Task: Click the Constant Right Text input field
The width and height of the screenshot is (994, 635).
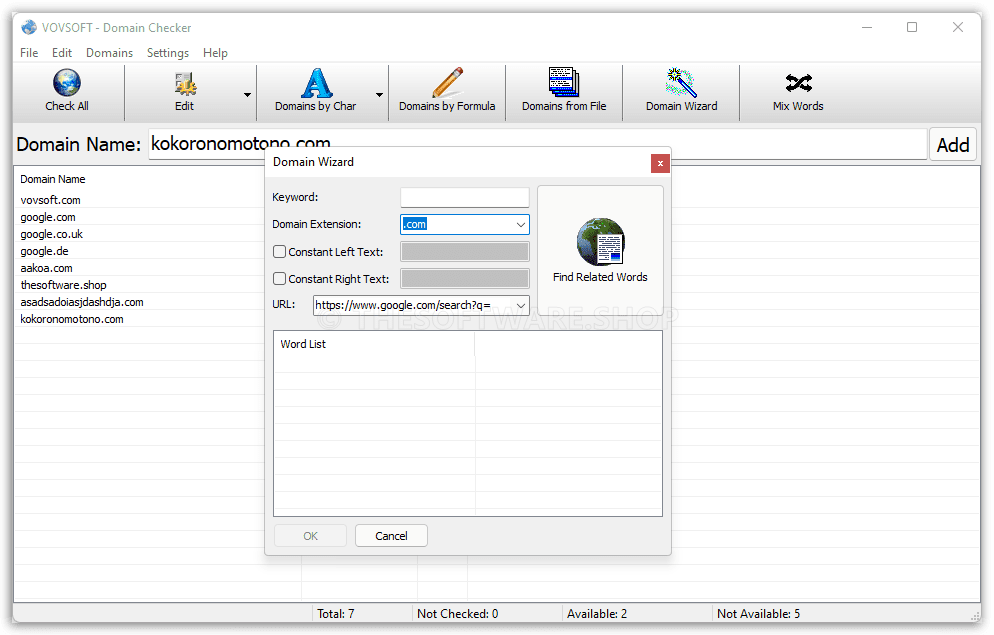Action: [x=465, y=278]
